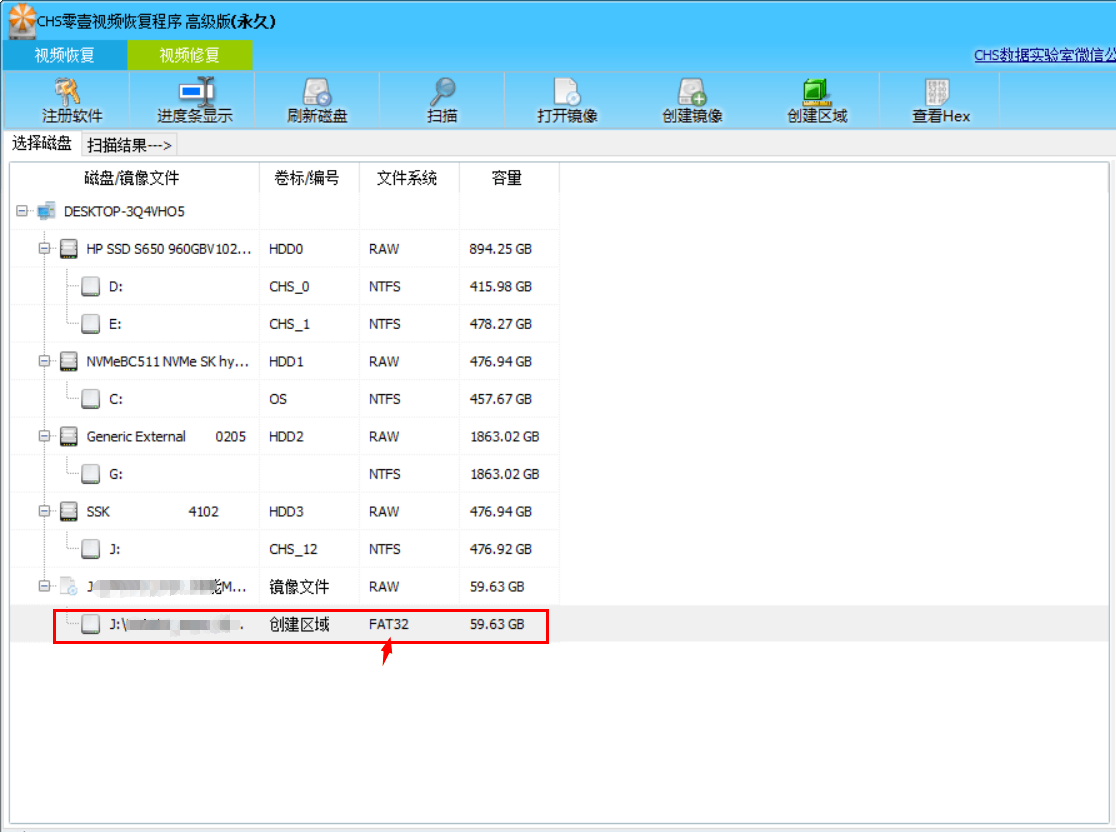Check the E: partition checkbox

pos(90,324)
